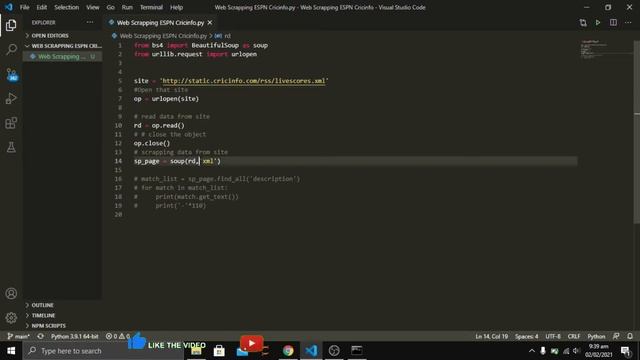Click the microphone icon in system tray
This screenshot has height=360, width=640.
(x=543, y=351)
